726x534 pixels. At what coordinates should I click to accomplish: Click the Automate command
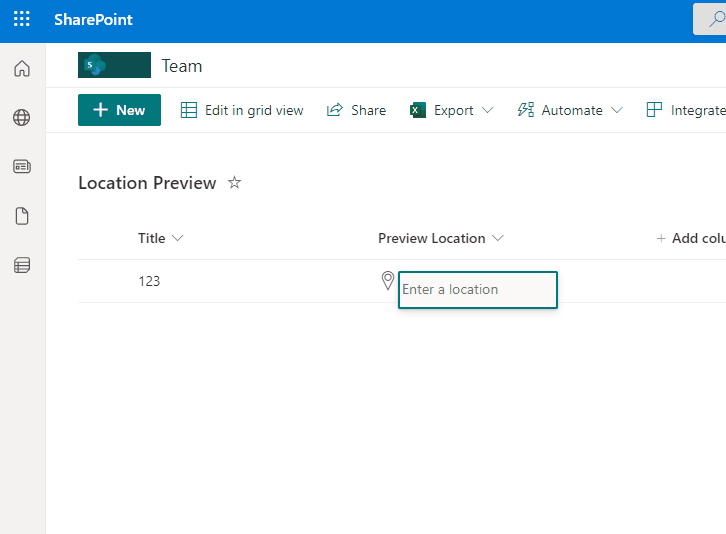click(x=560, y=110)
